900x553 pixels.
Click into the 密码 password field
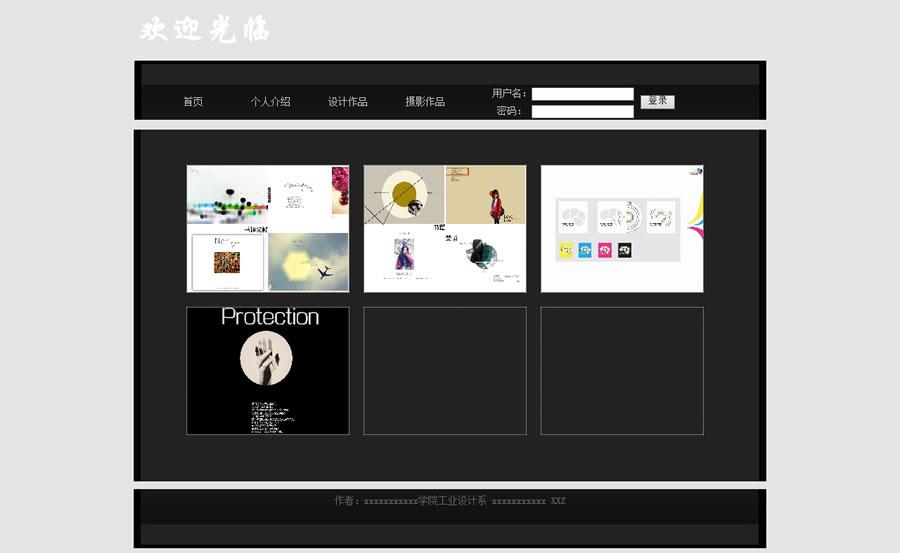click(582, 112)
